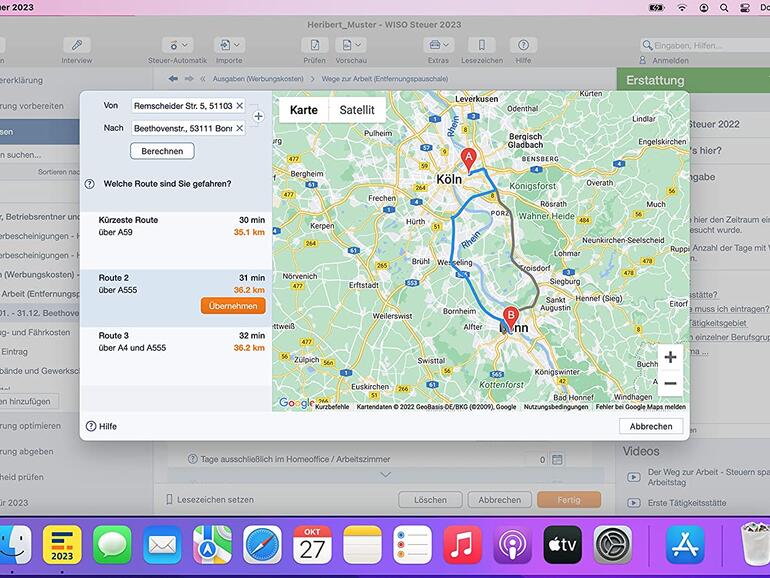
Task: Clear the Nach address field
Action: coord(240,128)
